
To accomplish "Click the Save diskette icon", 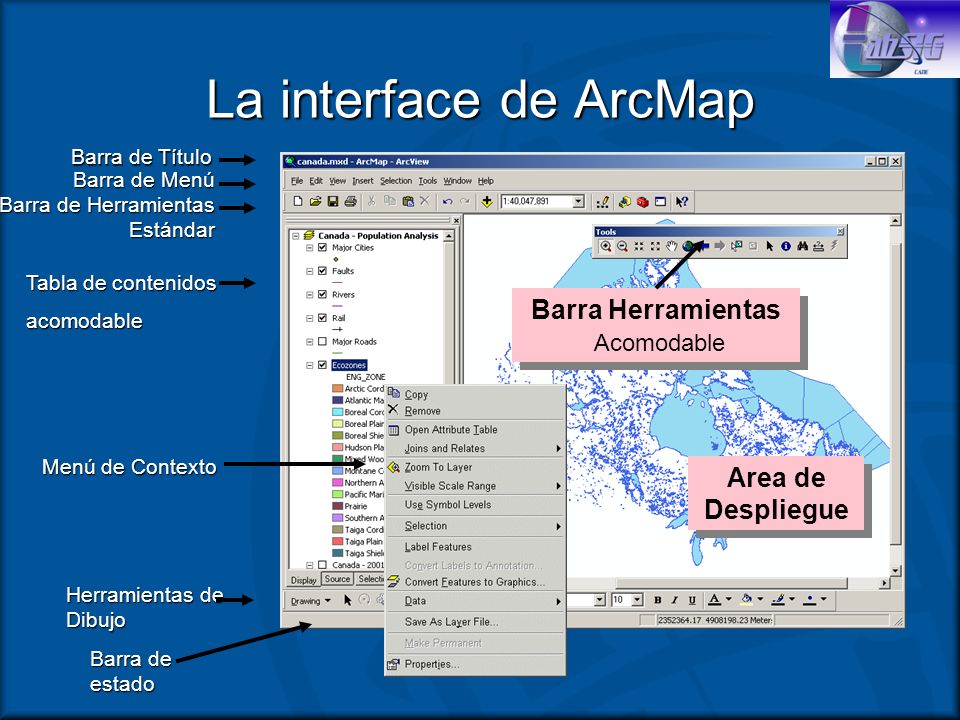I will pyautogui.click(x=332, y=201).
